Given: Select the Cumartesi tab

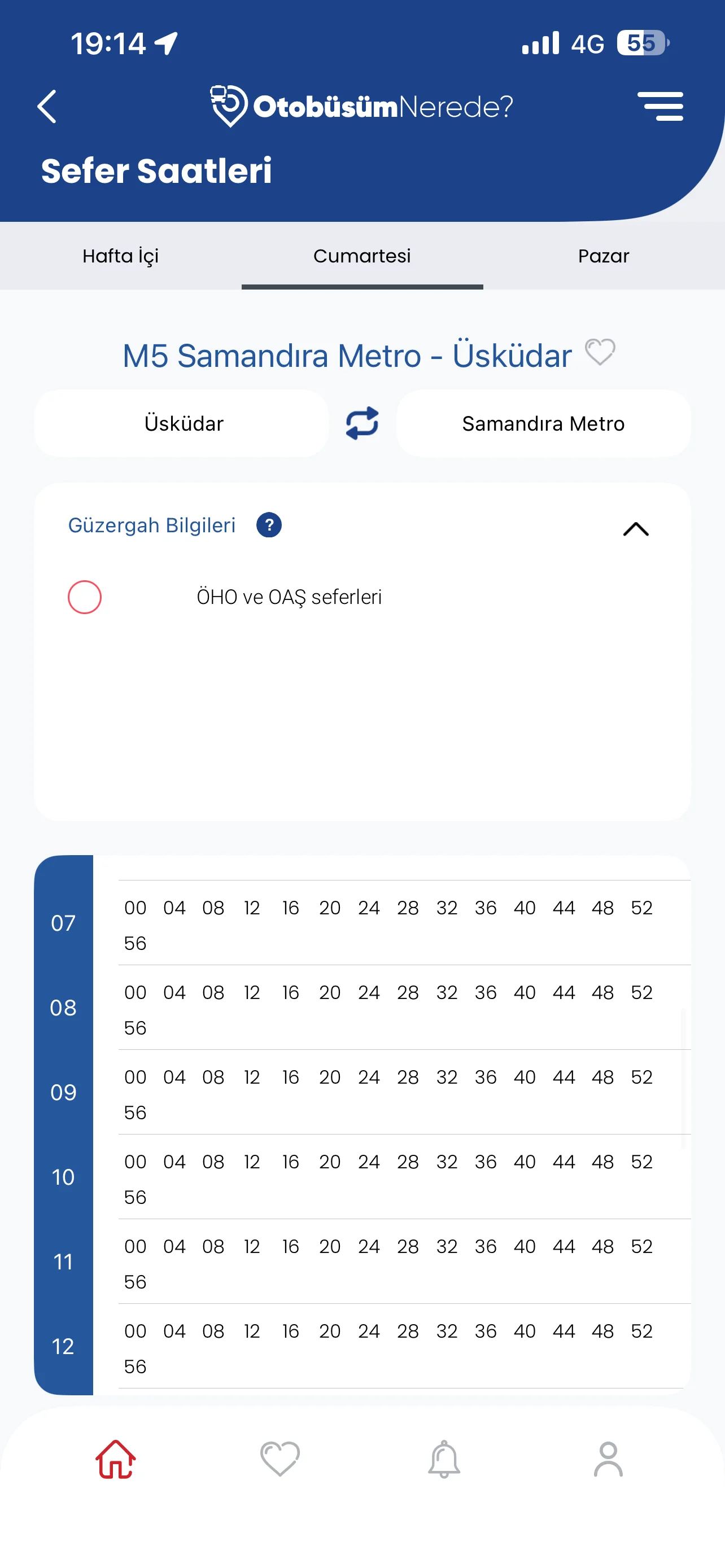Looking at the screenshot, I should 362,256.
